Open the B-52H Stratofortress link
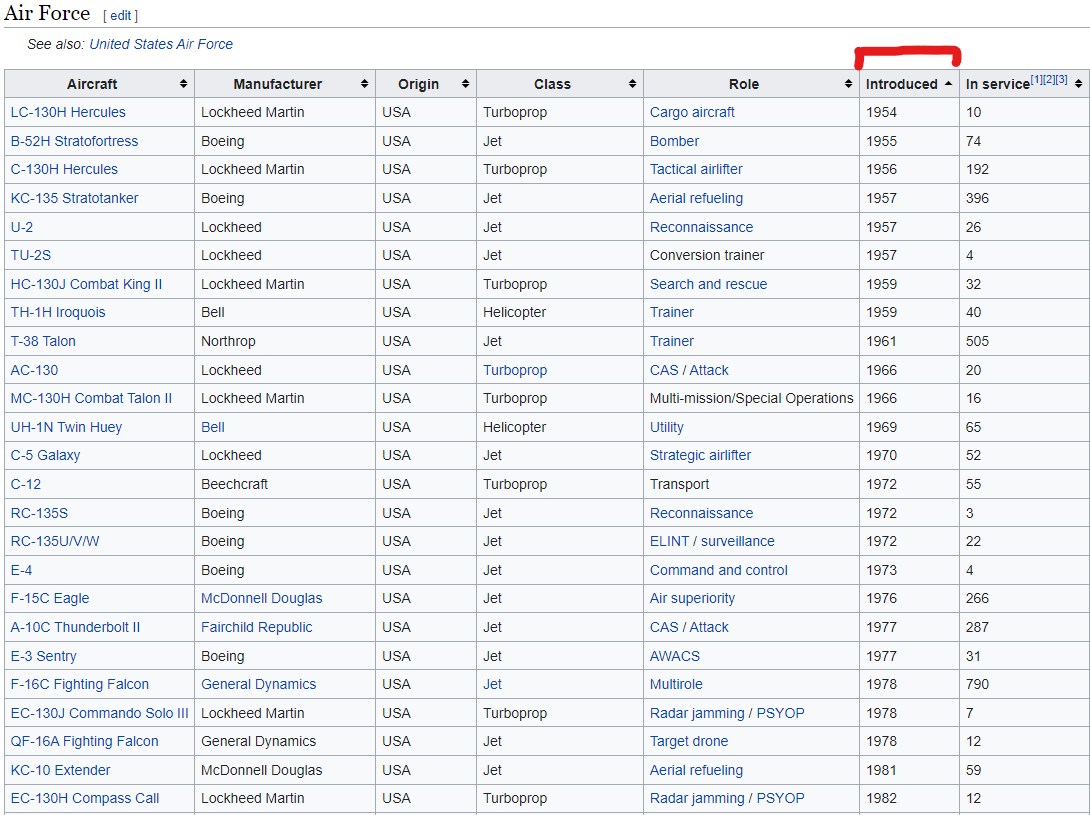The width and height of the screenshot is (1090, 815). tap(74, 141)
